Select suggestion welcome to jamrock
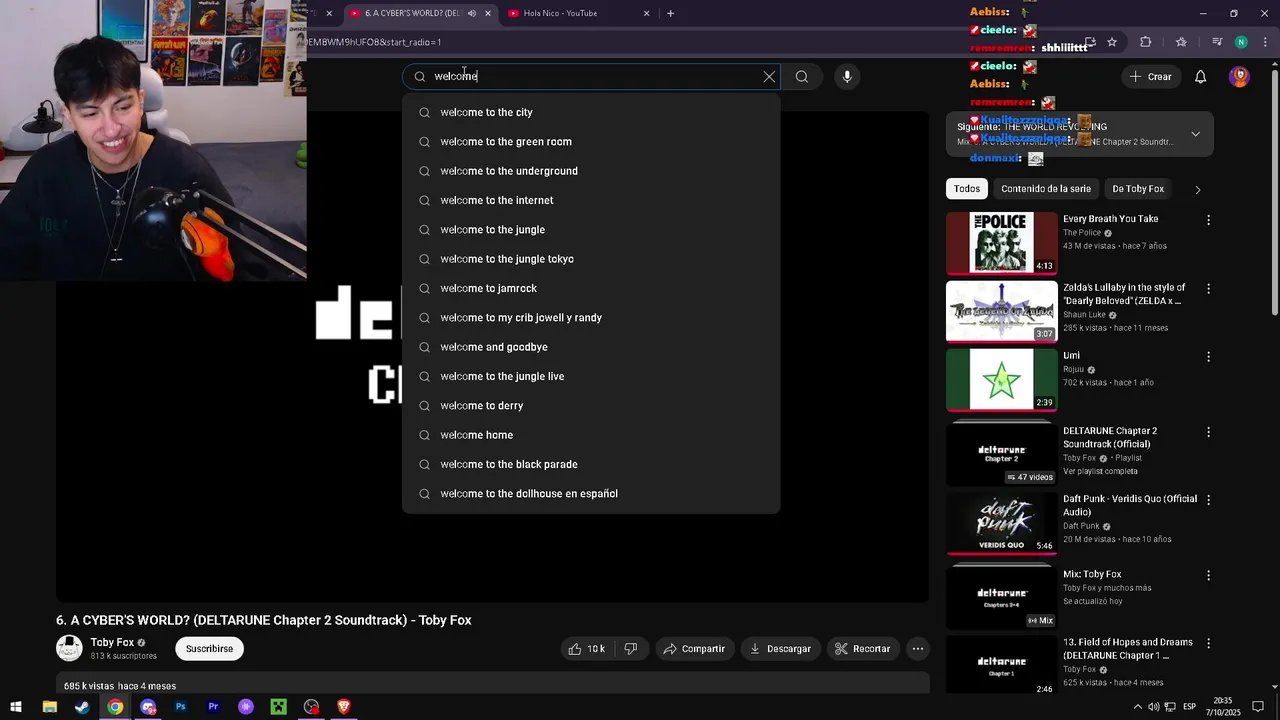 click(591, 288)
